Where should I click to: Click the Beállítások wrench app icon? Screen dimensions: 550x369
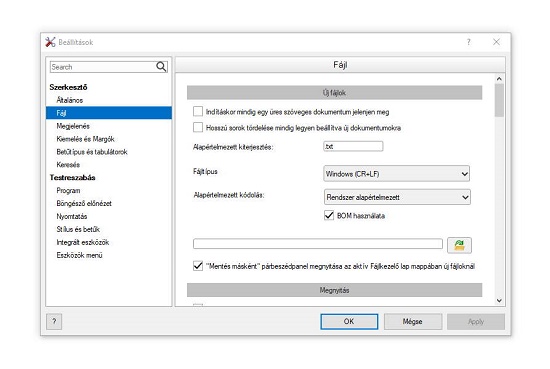point(50,42)
